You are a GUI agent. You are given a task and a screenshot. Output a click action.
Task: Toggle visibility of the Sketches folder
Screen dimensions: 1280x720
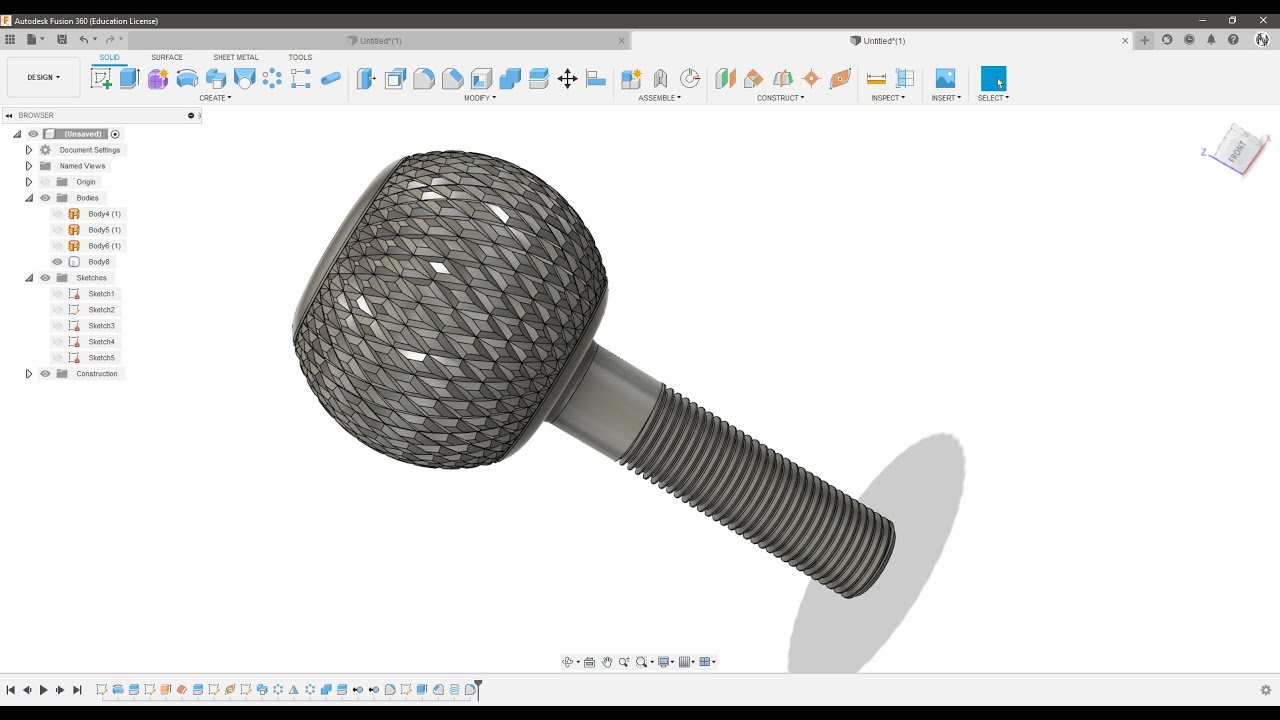[x=45, y=278]
